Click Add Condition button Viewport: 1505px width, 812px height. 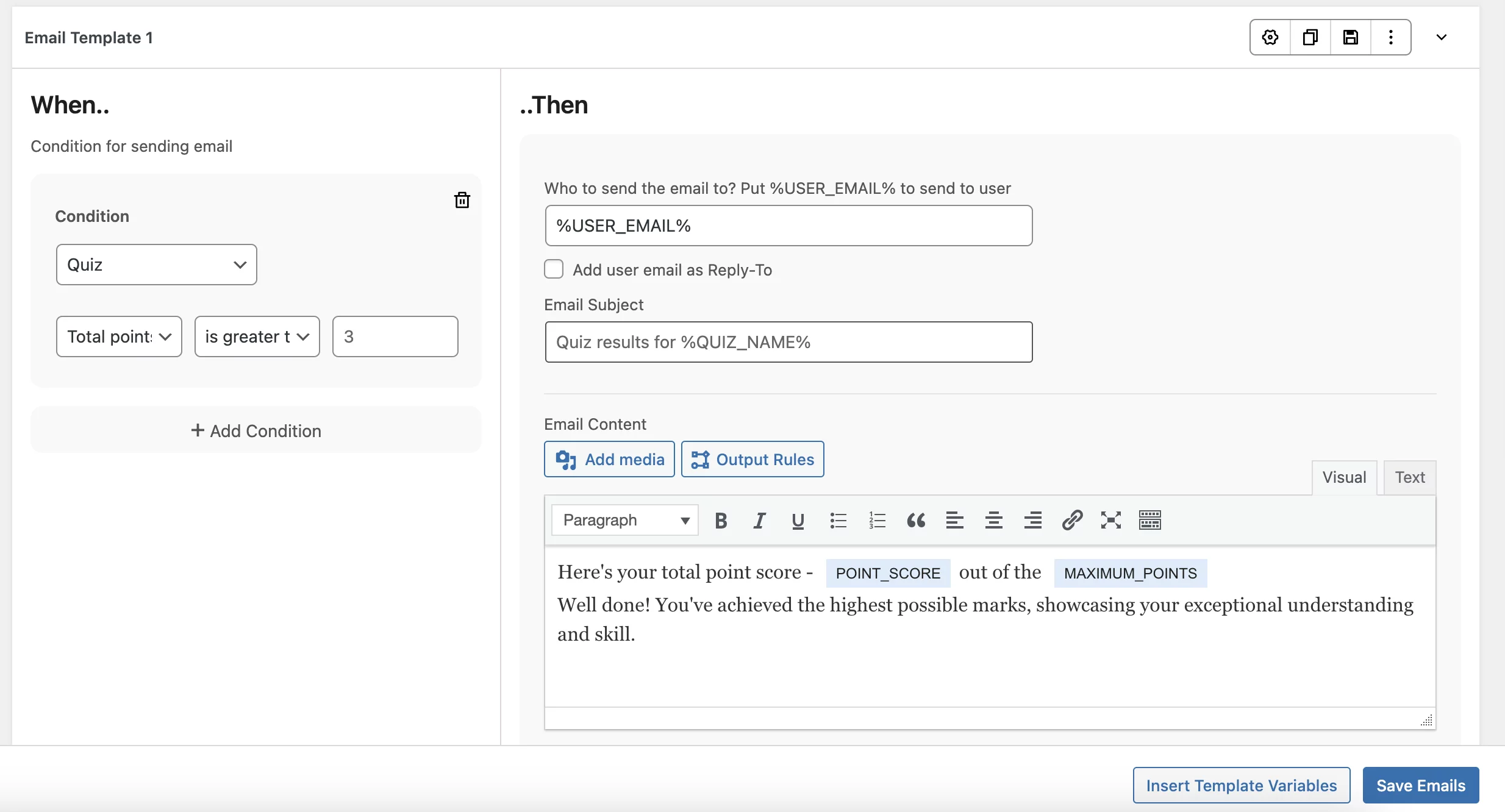[x=256, y=430]
